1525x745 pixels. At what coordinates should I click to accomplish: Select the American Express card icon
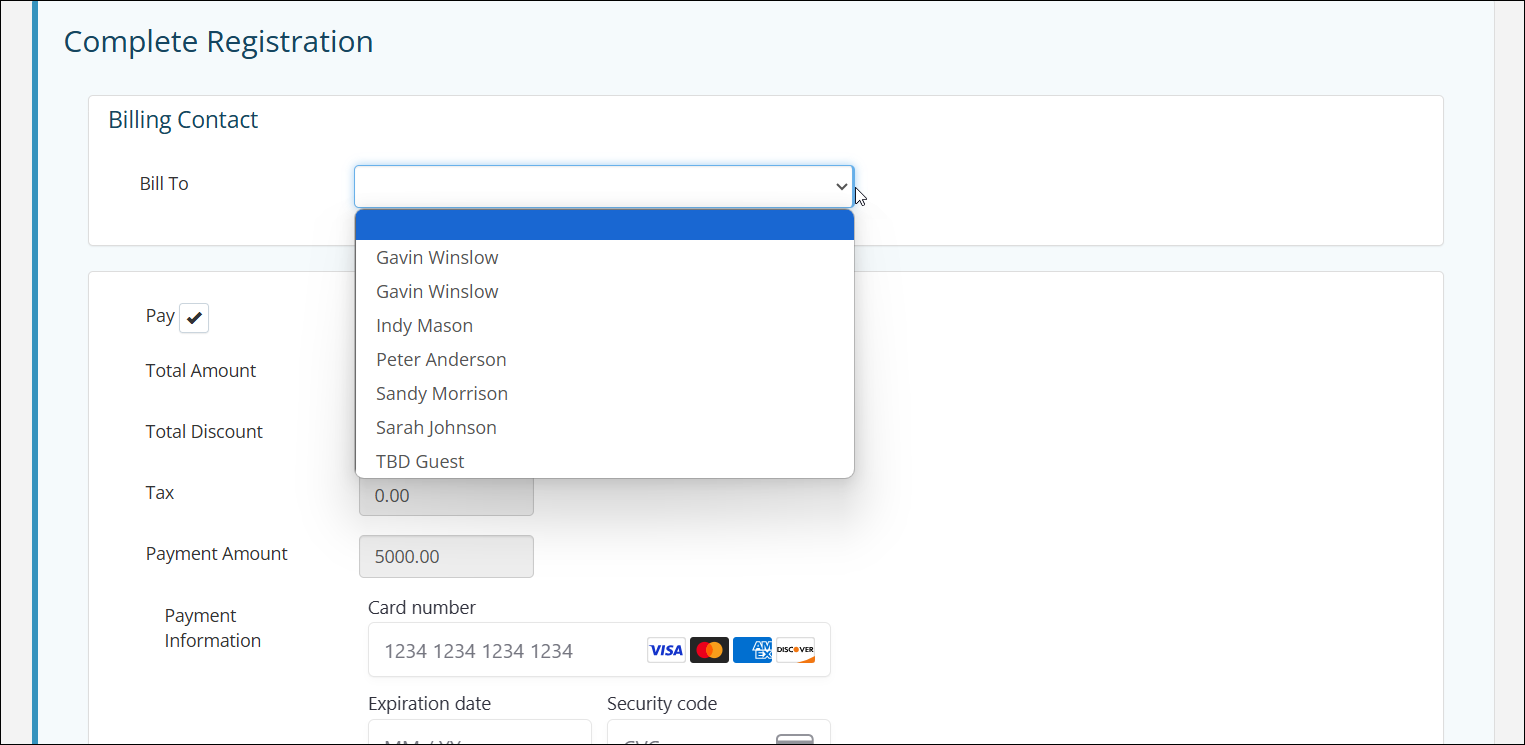click(x=752, y=650)
